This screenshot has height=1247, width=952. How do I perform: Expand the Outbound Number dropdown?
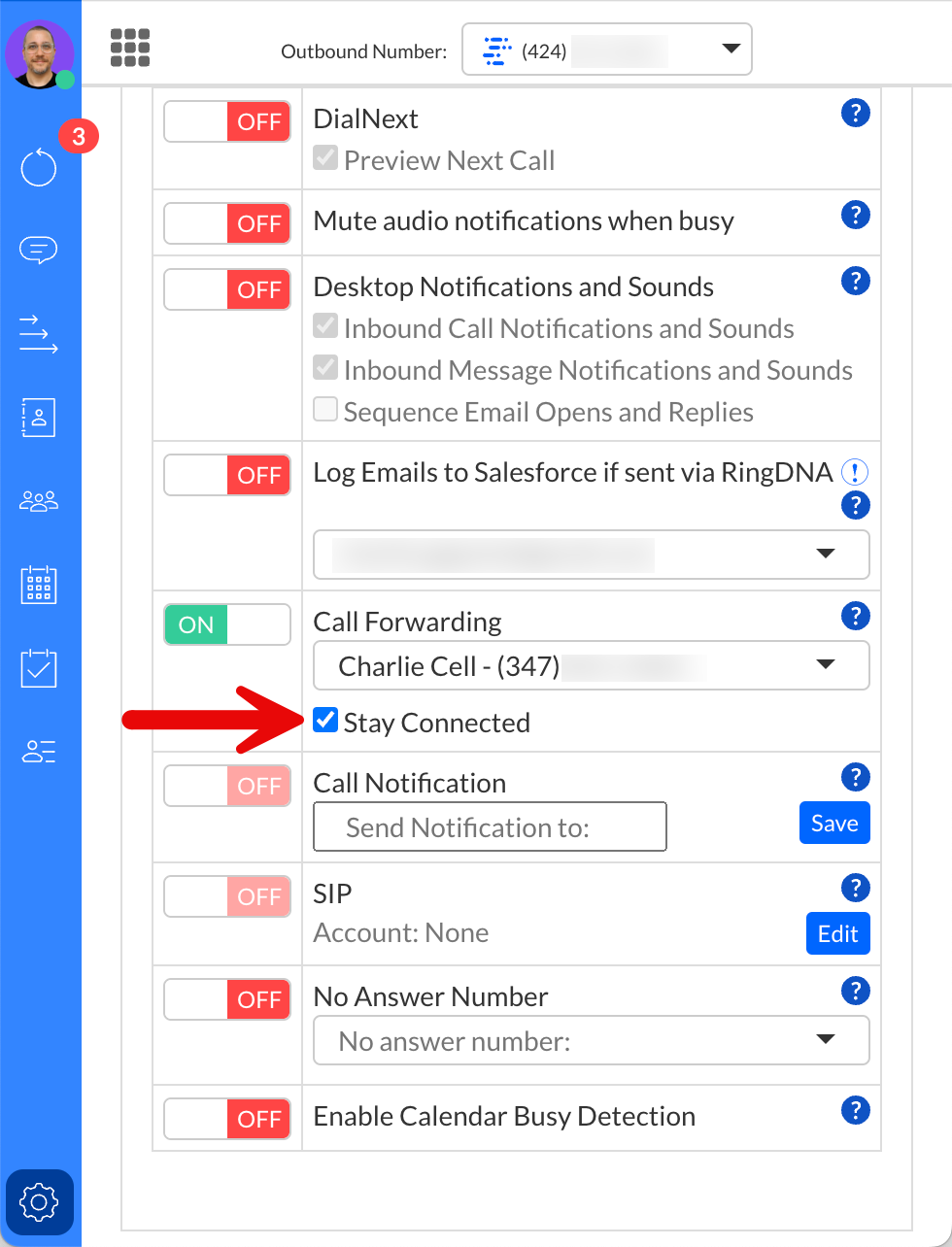pyautogui.click(x=606, y=50)
